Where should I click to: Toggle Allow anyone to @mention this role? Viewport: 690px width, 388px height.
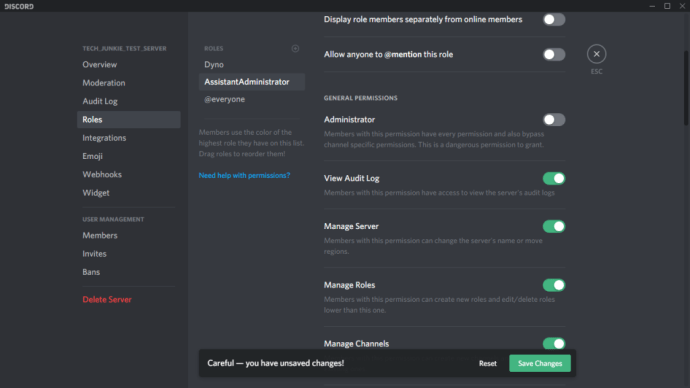(x=554, y=55)
